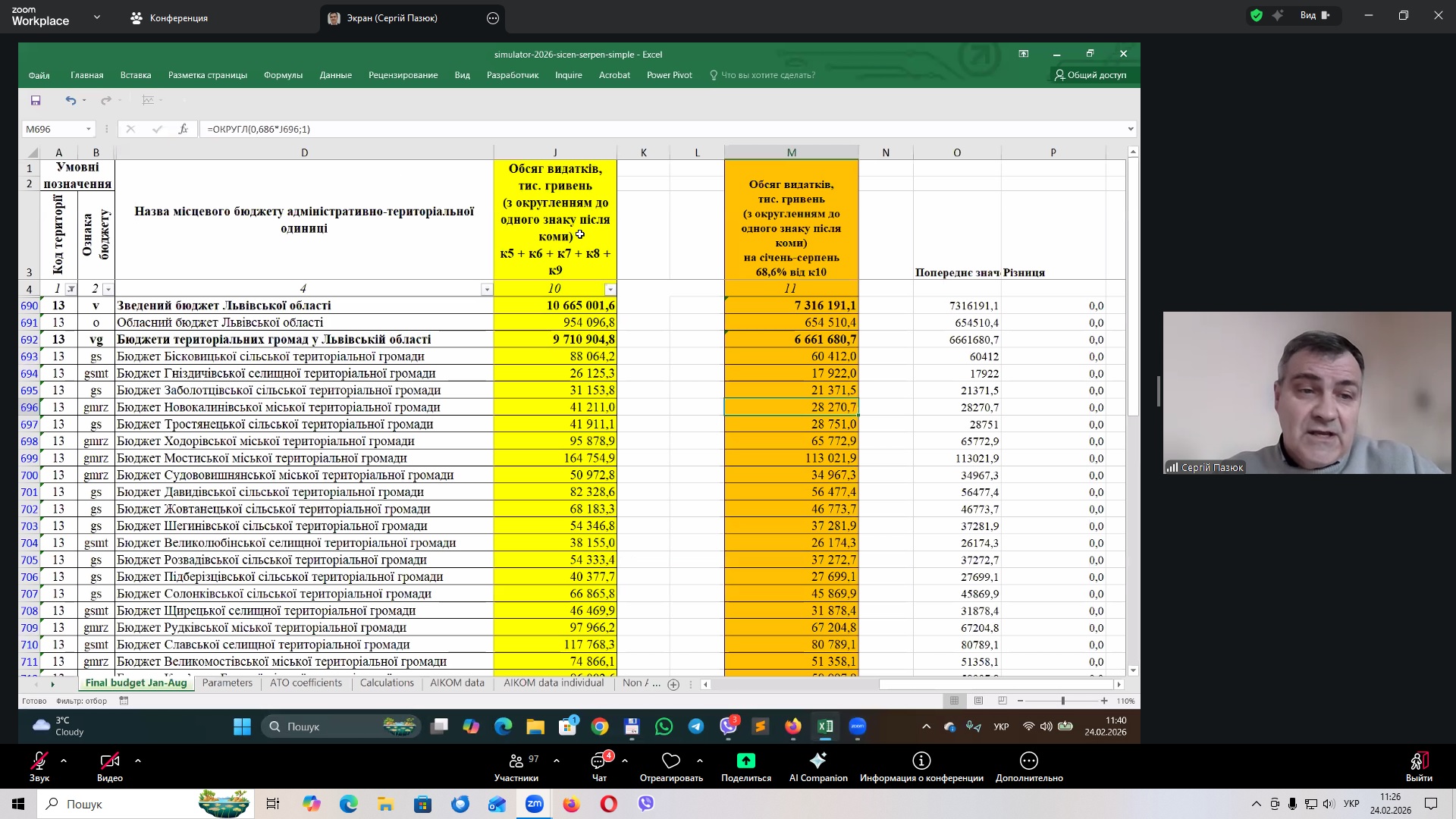Open the Формулы ribbon tab
The height and width of the screenshot is (819, 1456).
pyautogui.click(x=283, y=75)
